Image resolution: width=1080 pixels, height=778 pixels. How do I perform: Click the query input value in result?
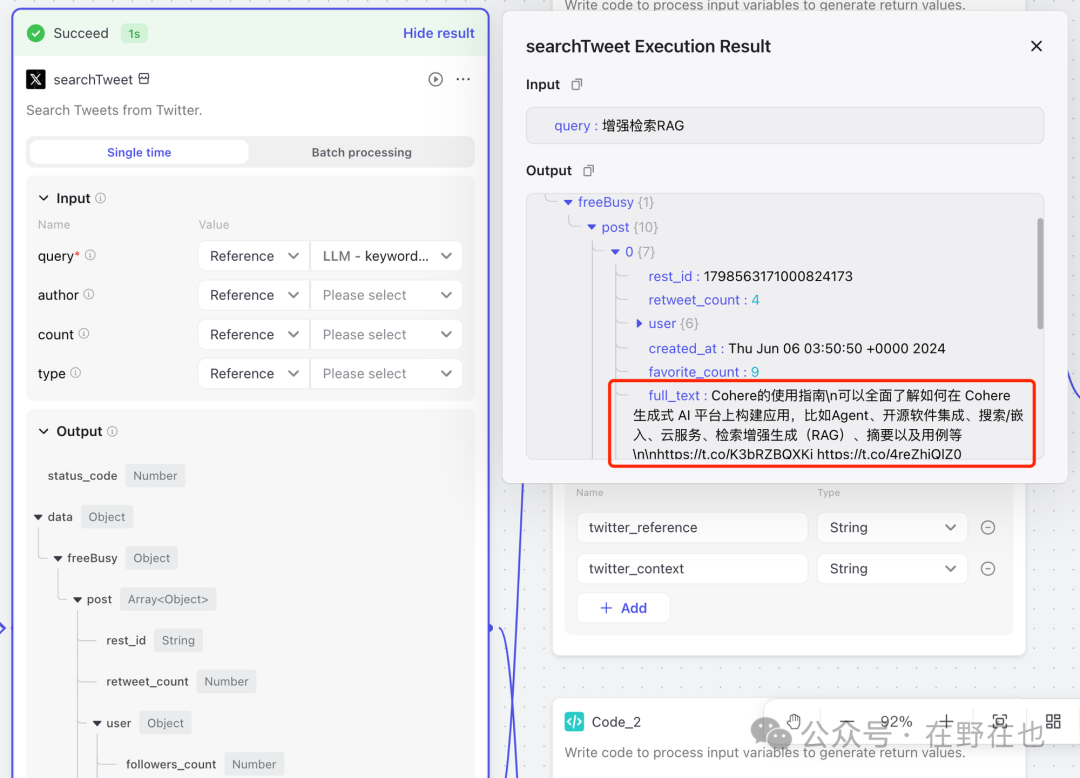click(643, 126)
